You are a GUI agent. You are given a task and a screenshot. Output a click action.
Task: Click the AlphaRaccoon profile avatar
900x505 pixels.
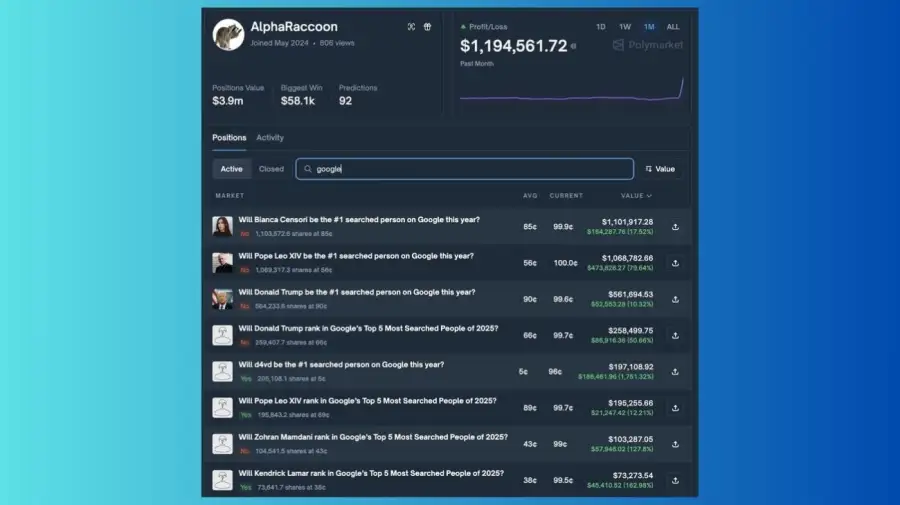pos(228,35)
